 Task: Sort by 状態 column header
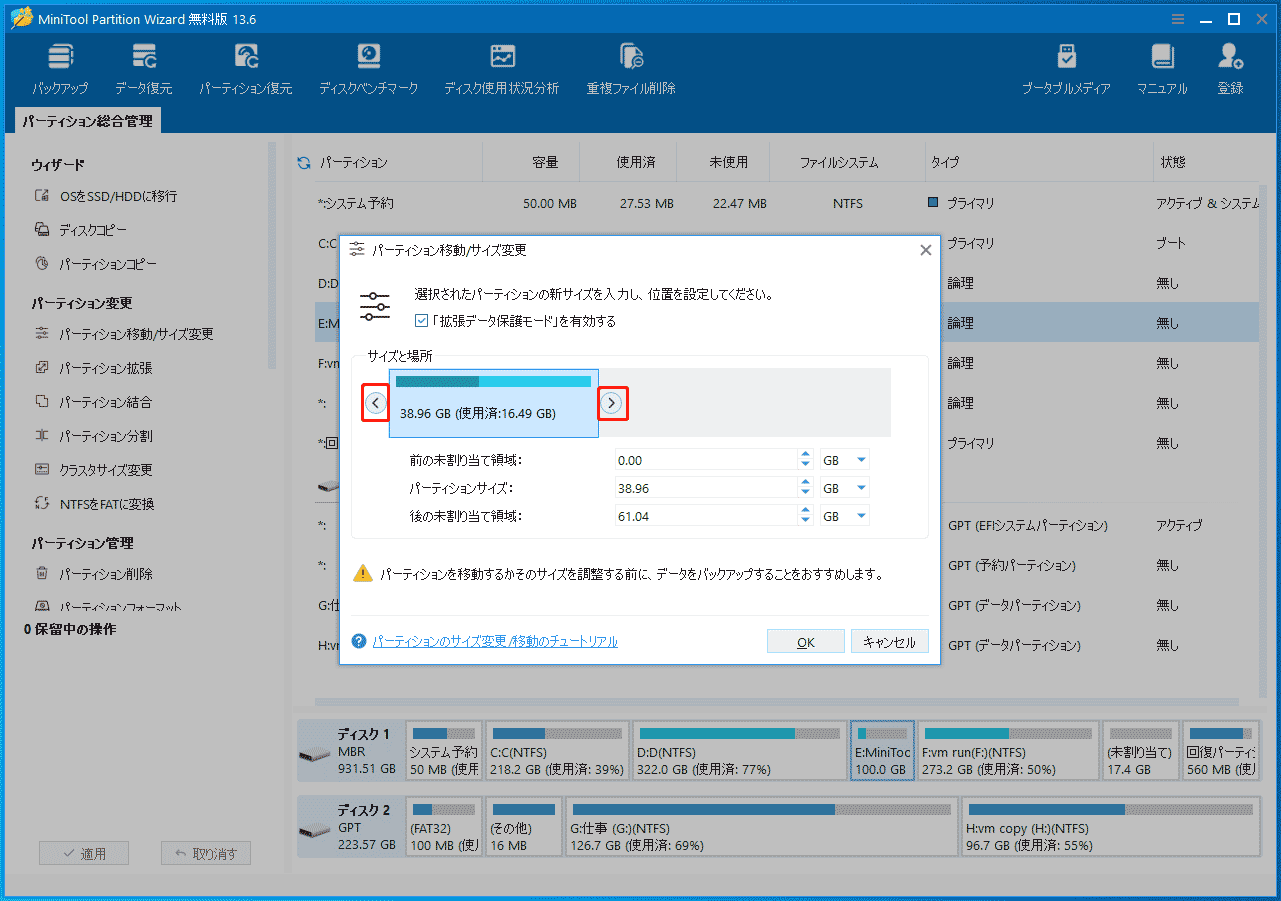(x=1173, y=162)
